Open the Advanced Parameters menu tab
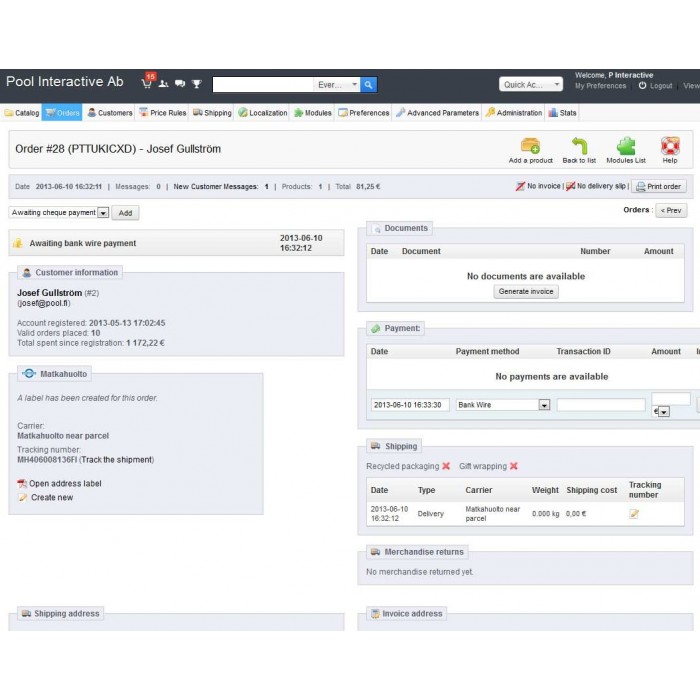 pos(438,113)
